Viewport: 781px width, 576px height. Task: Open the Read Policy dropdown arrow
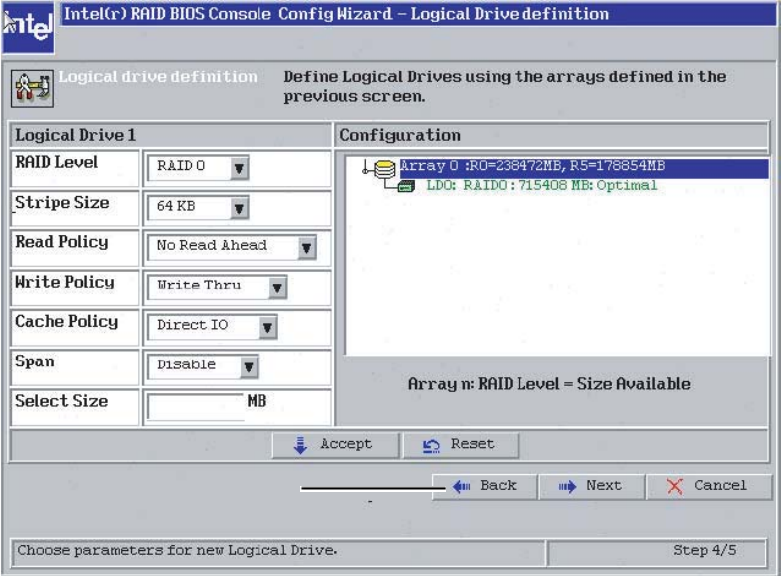click(x=306, y=248)
